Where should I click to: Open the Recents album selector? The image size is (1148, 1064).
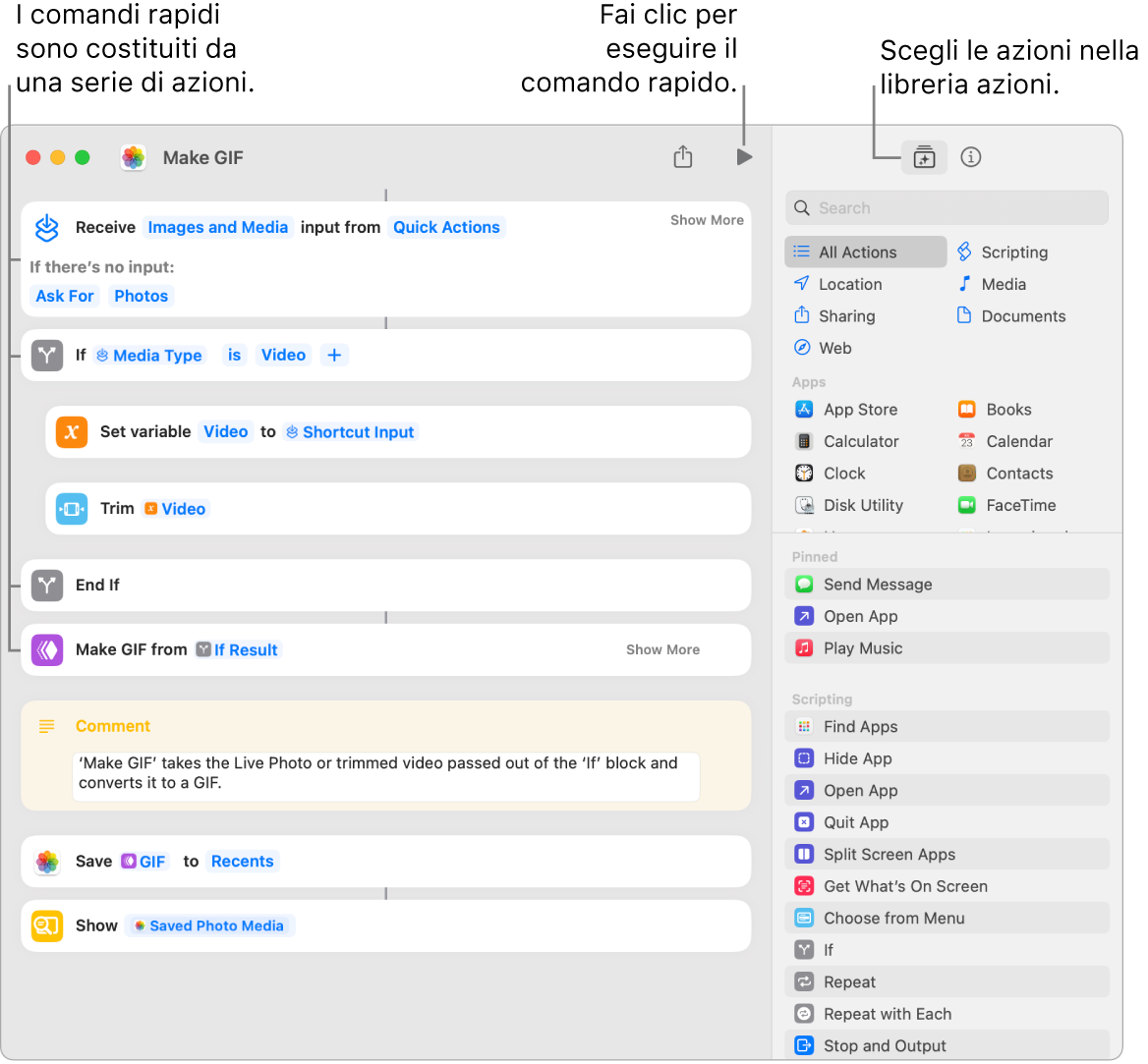click(242, 862)
